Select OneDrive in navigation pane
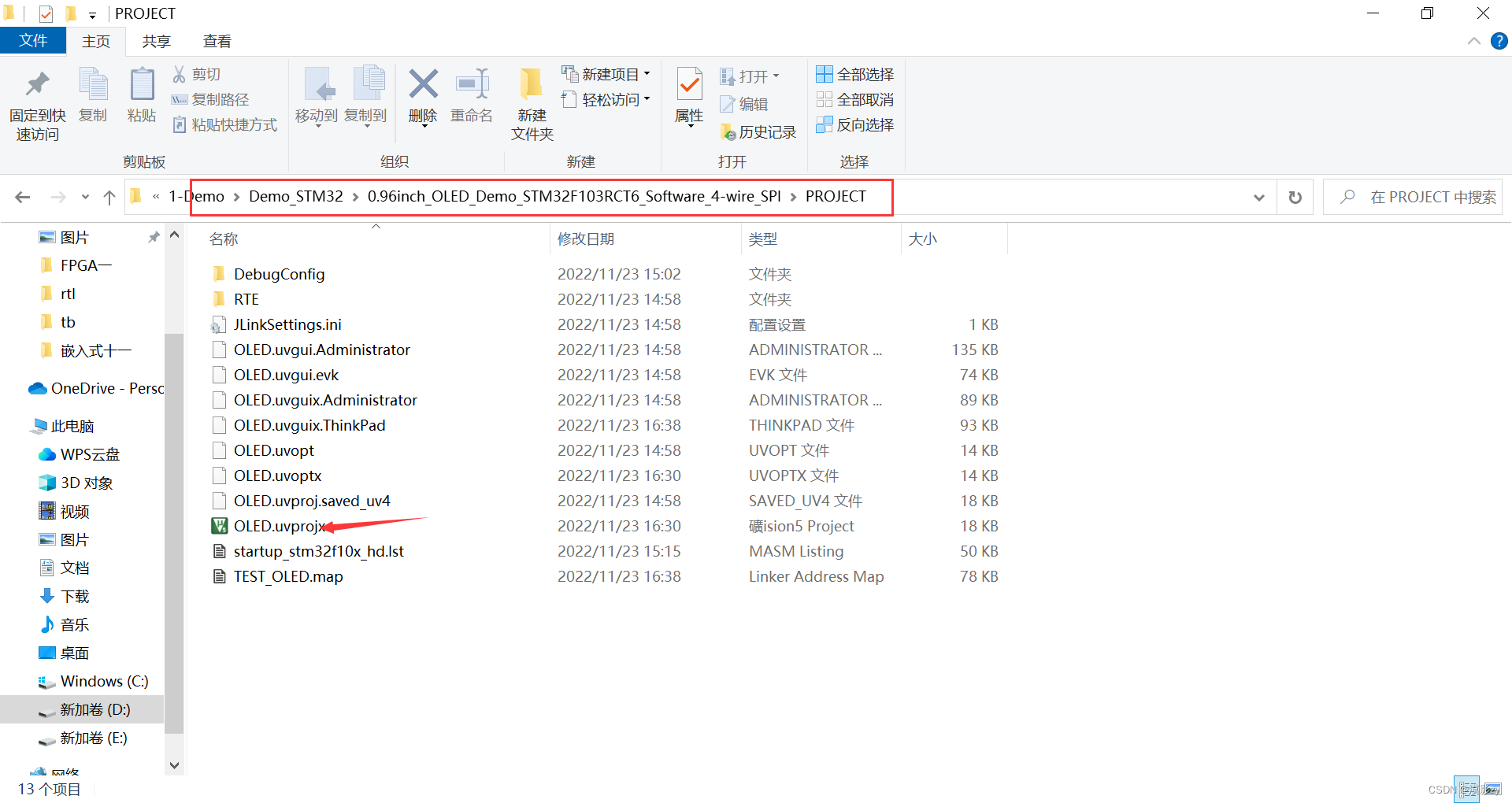Viewport: 1512px width, 803px height. 95,388
